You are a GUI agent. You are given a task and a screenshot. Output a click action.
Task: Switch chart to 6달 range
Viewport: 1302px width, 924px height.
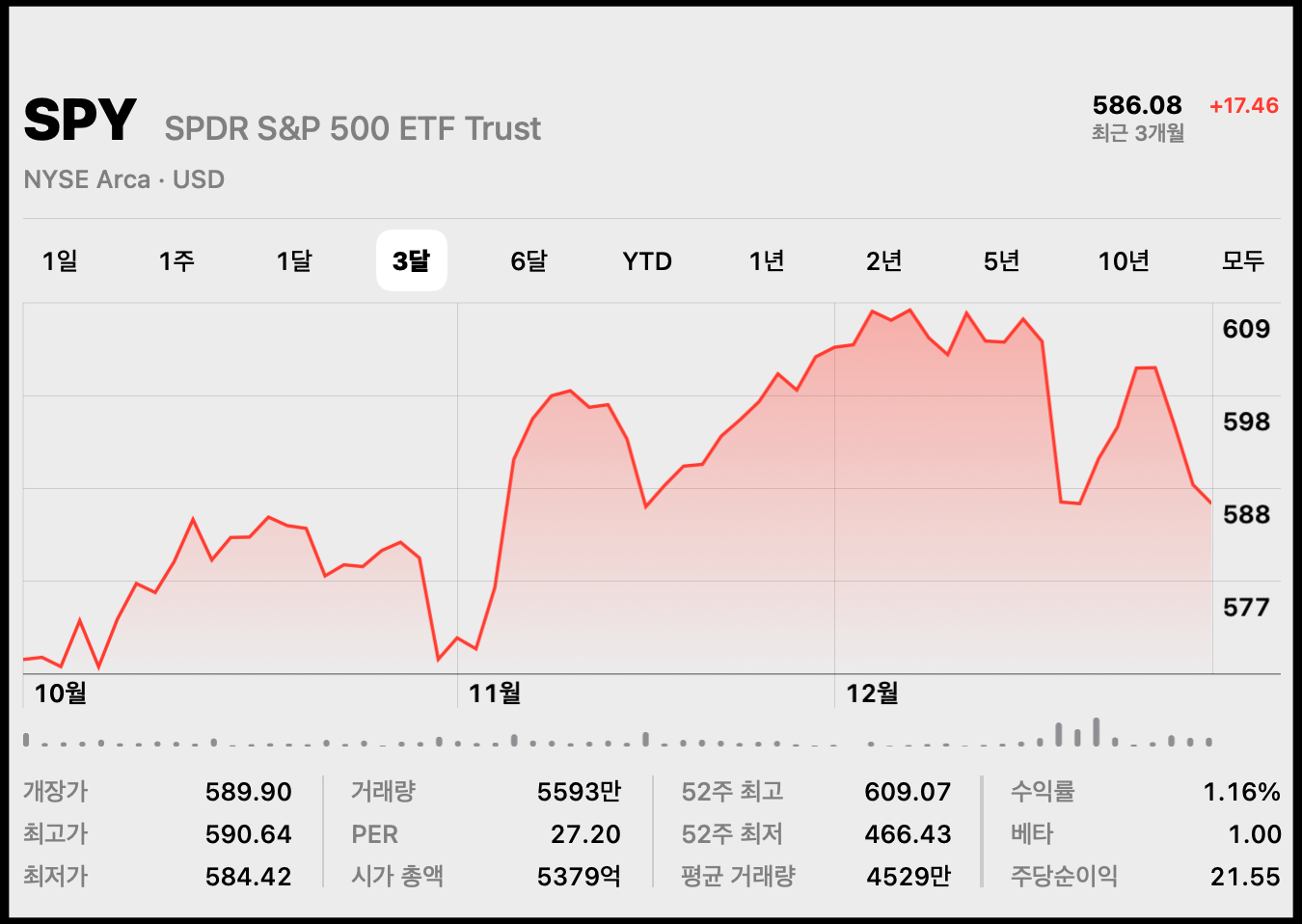click(x=529, y=260)
